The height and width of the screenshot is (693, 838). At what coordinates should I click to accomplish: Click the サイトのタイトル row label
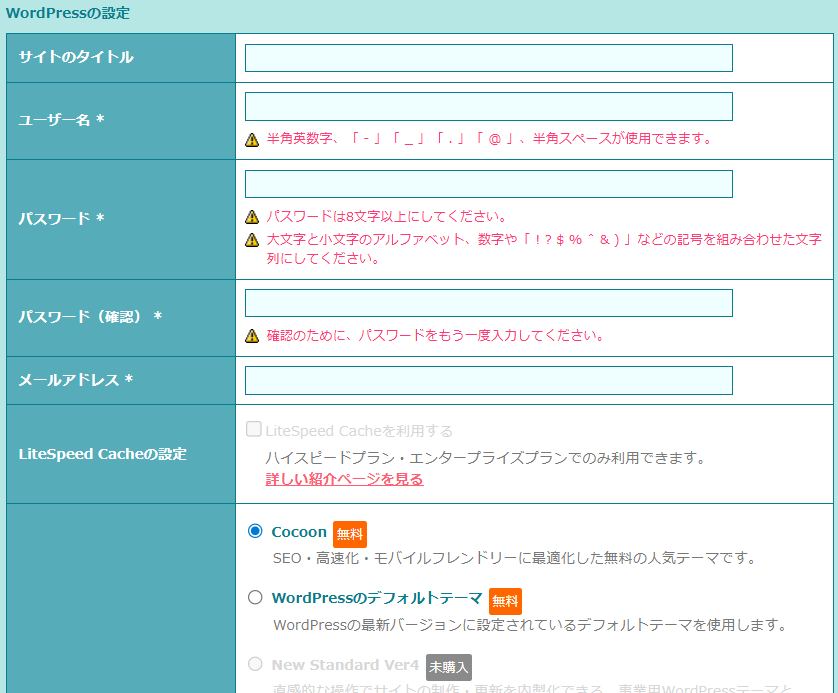[76, 58]
